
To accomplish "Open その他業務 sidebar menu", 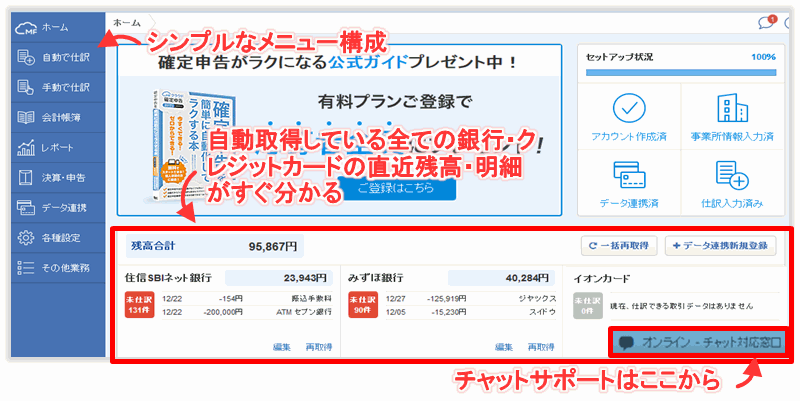I will (58, 268).
